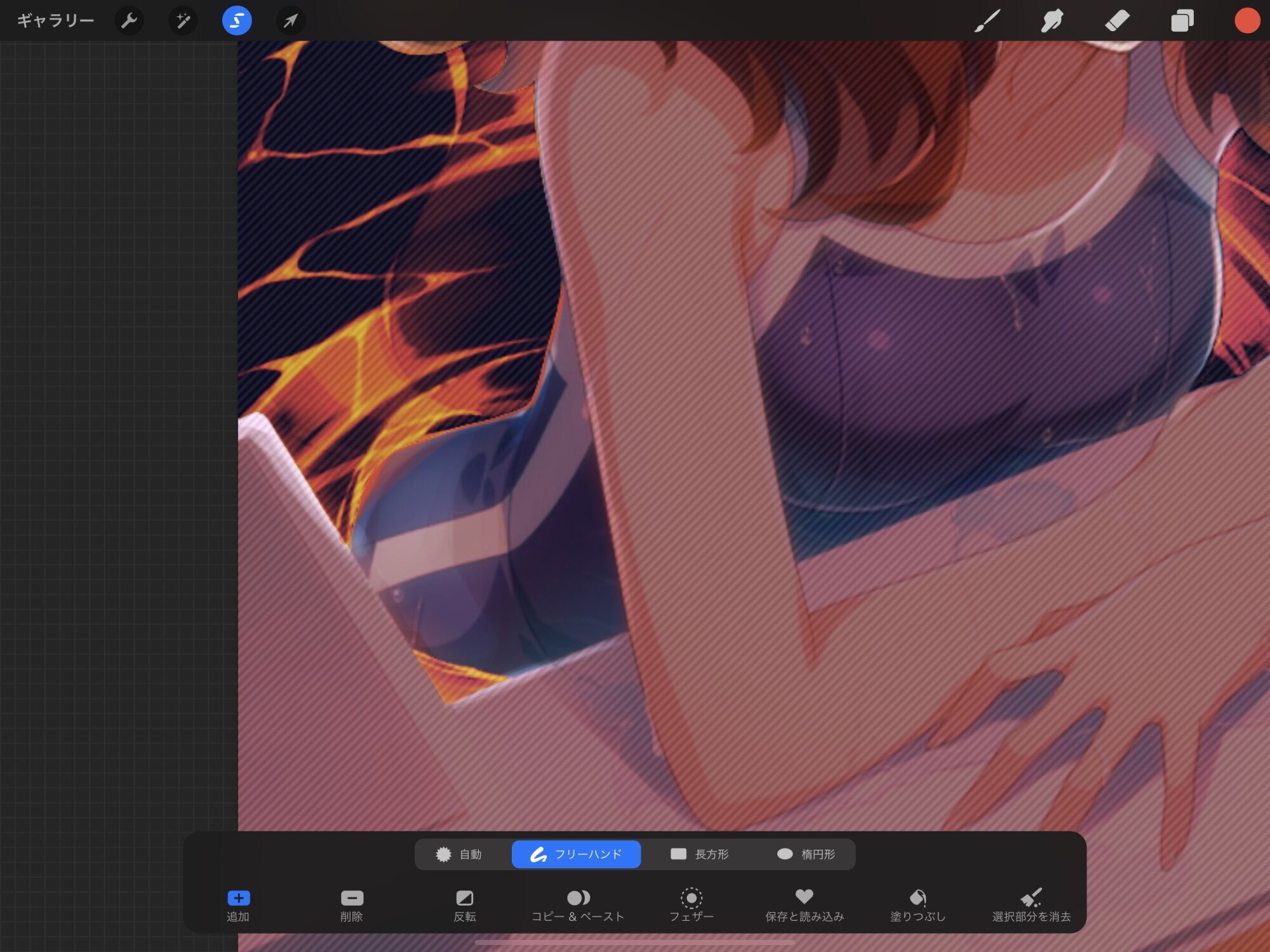Viewport: 1270px width, 952px height.
Task: Open 保存と読み込み selections list
Action: coord(804,904)
